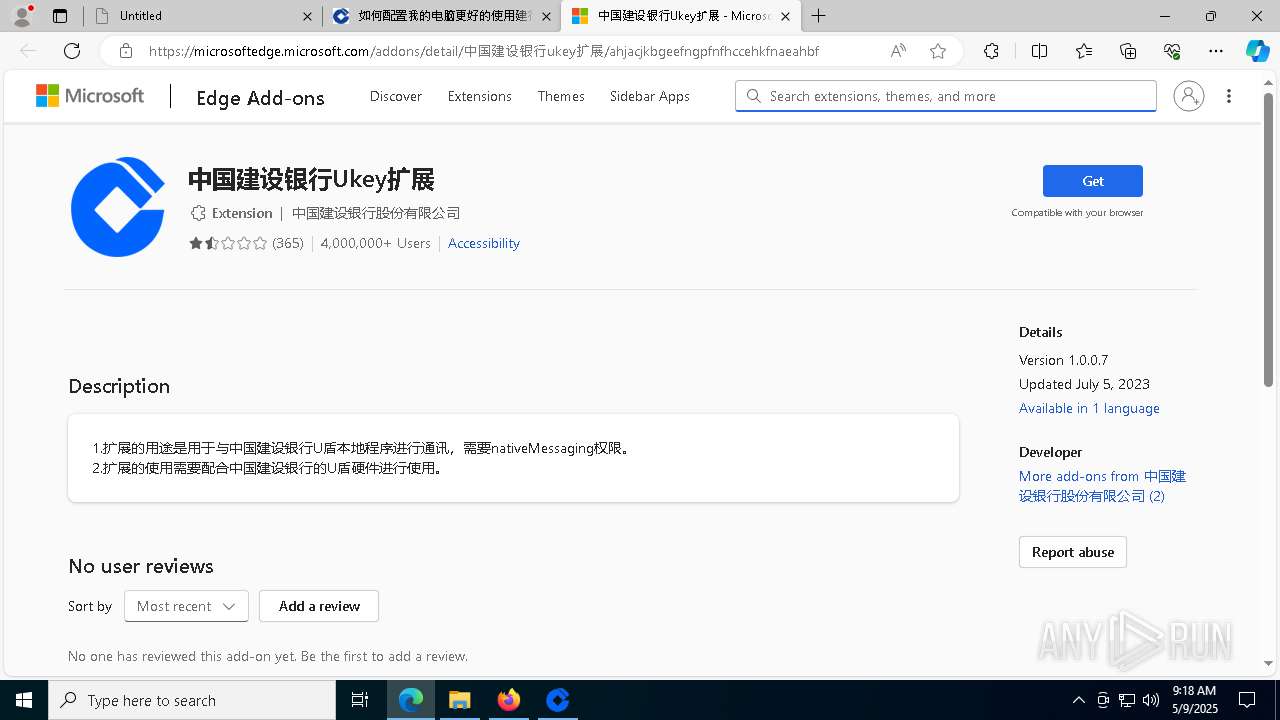This screenshot has width=1280, height=720.
Task: Open the Extensions puzzle icon
Action: click(991, 51)
